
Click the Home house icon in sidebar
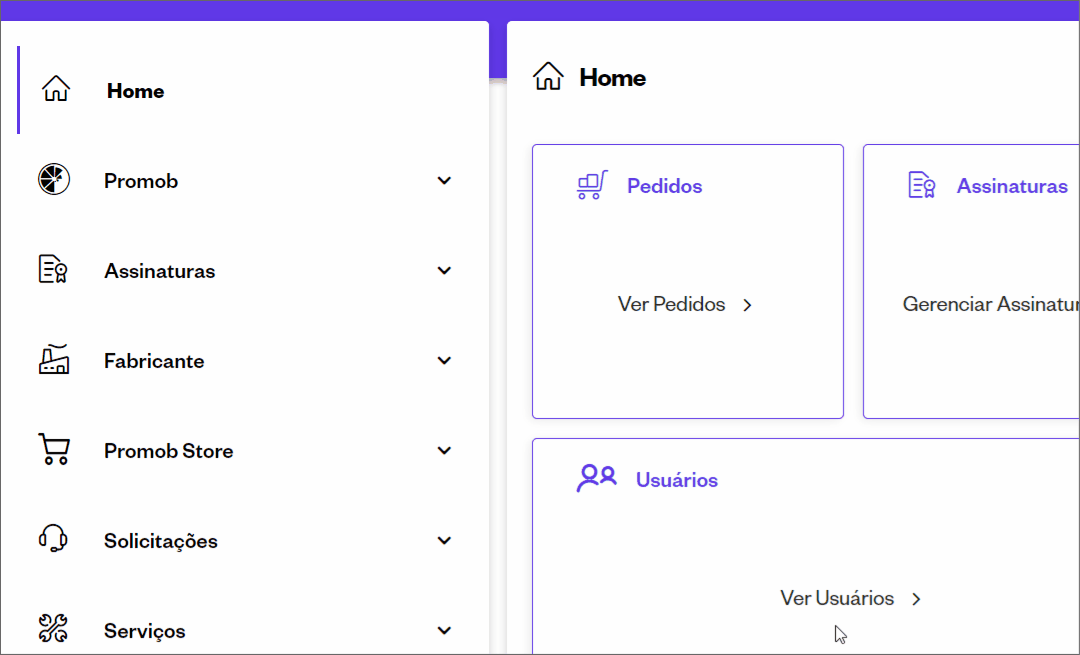click(x=56, y=89)
